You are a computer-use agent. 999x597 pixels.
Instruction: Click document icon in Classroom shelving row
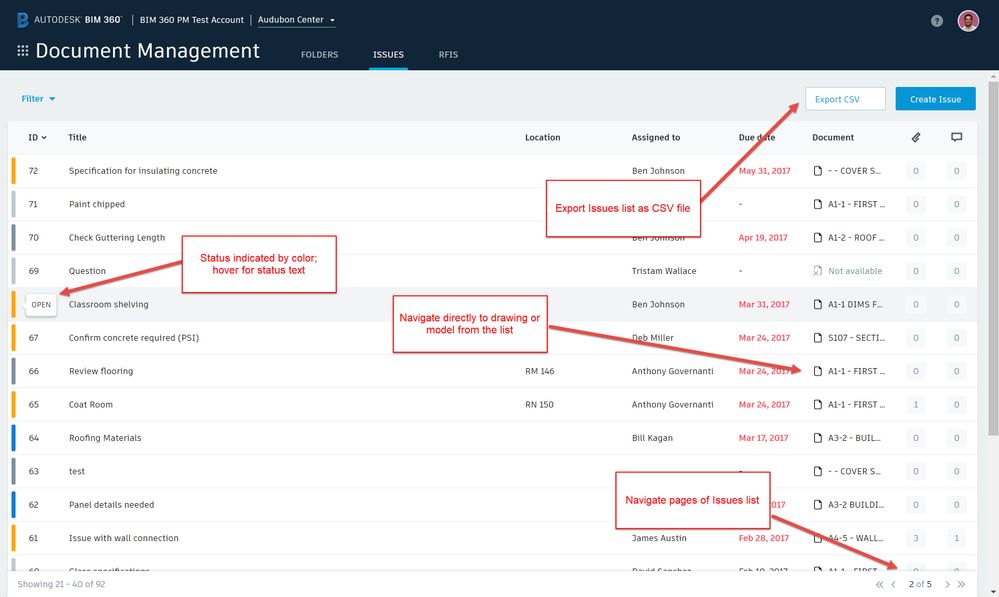coord(817,305)
